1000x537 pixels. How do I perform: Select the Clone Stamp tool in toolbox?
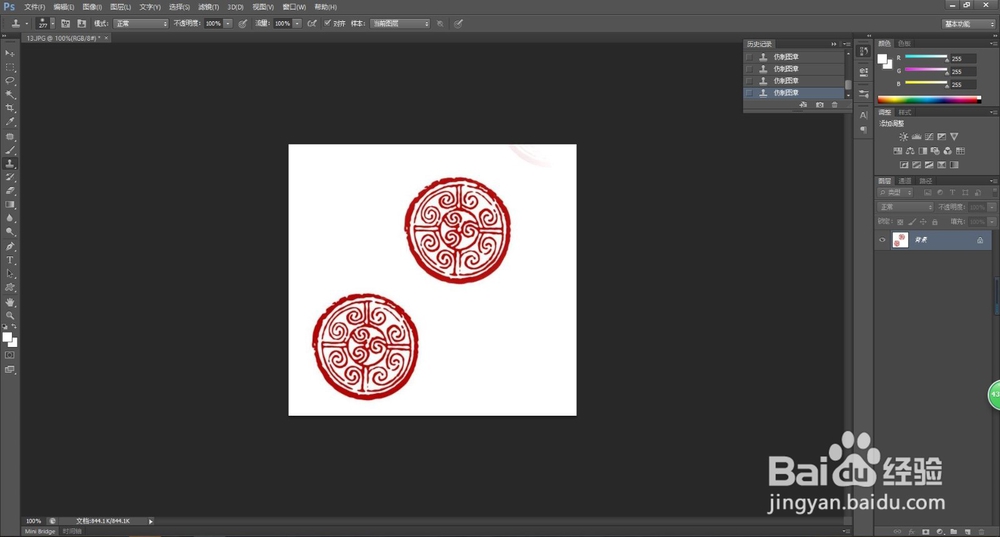tap(10, 164)
